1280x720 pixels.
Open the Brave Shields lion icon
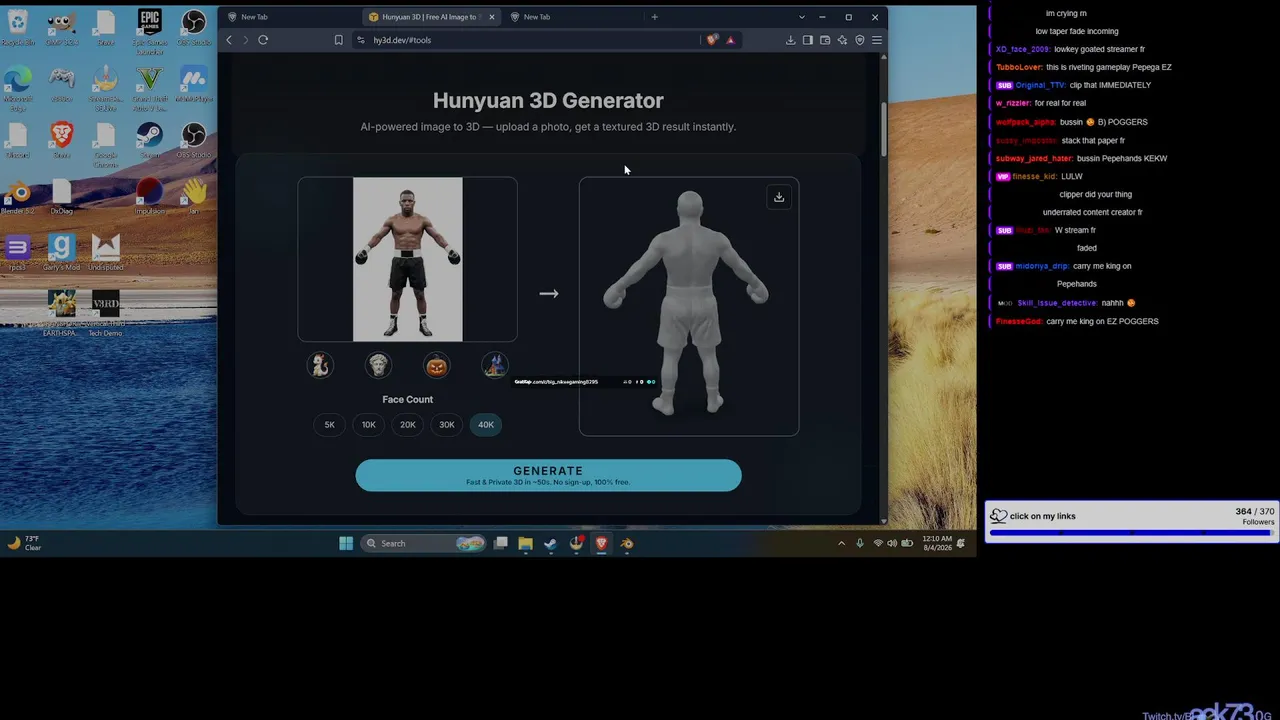point(712,40)
